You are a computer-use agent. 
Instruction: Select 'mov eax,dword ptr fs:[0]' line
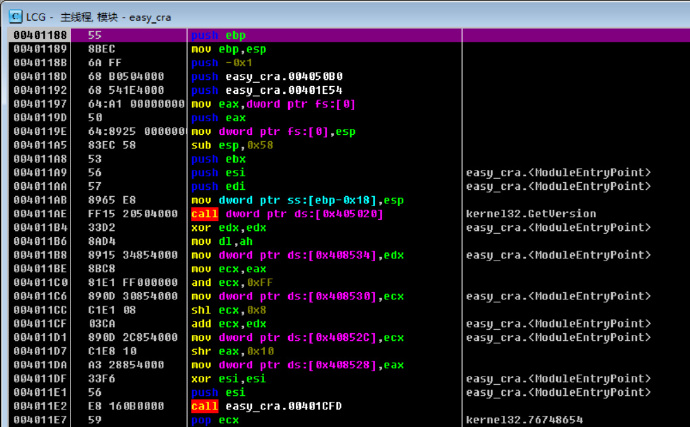point(273,104)
